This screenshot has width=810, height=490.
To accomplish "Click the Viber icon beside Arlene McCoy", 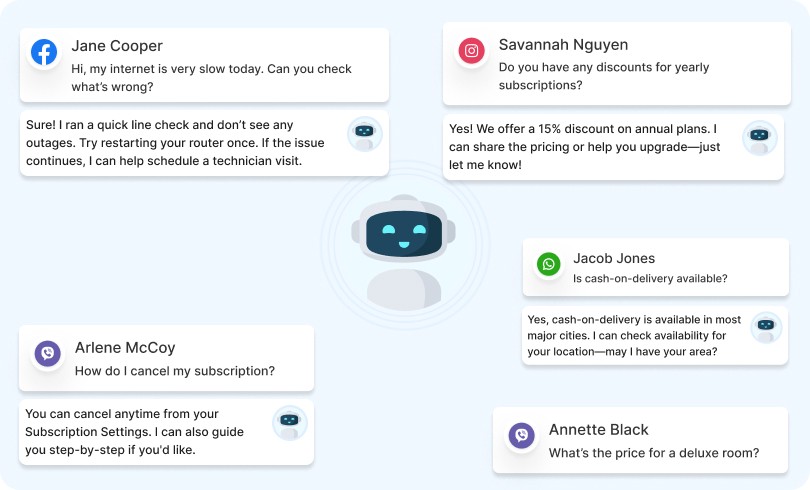I will click(47, 353).
